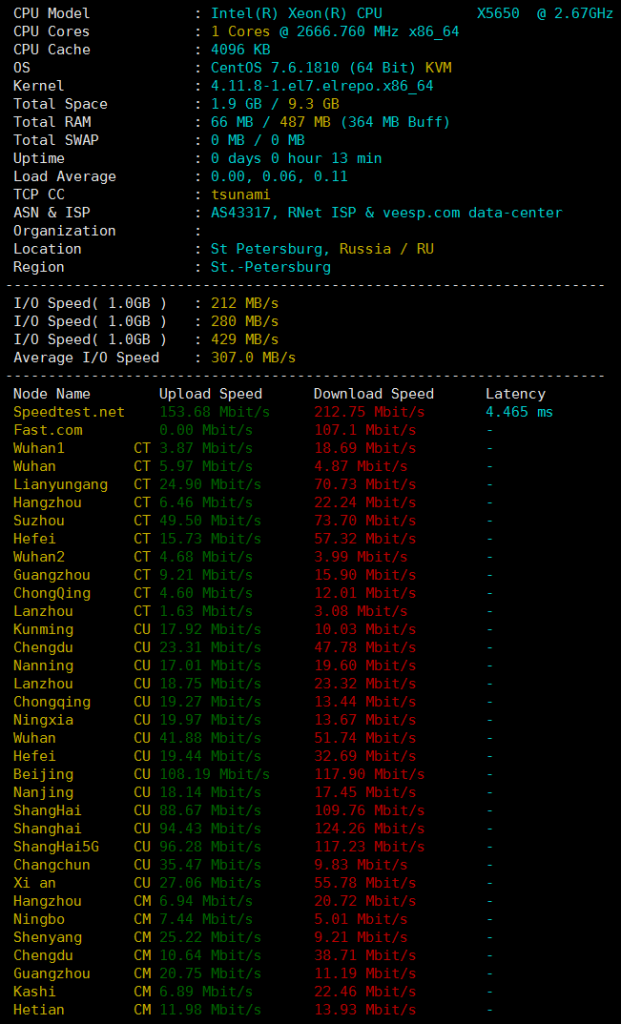Click the Lianyungang CT node row

60,485
